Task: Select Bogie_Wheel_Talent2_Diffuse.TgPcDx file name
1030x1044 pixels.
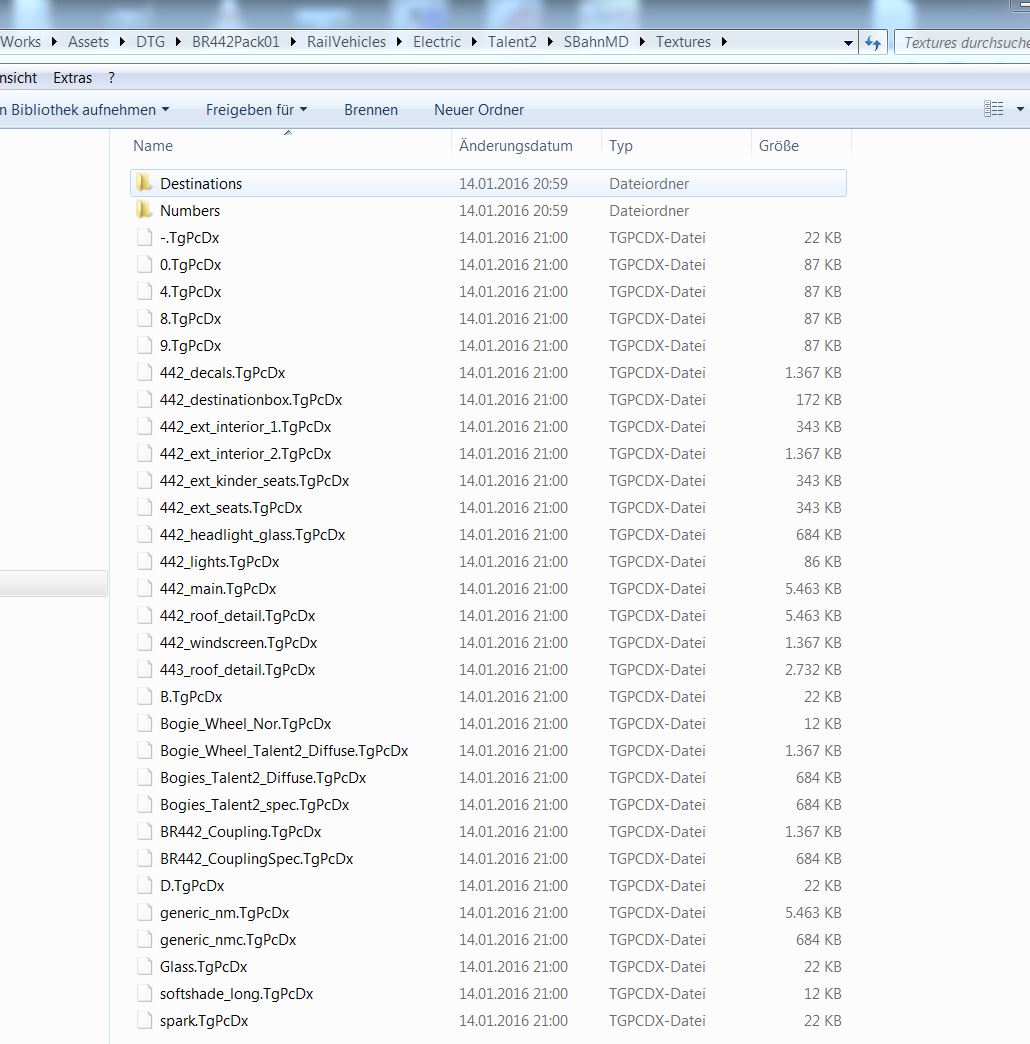Action: click(284, 750)
